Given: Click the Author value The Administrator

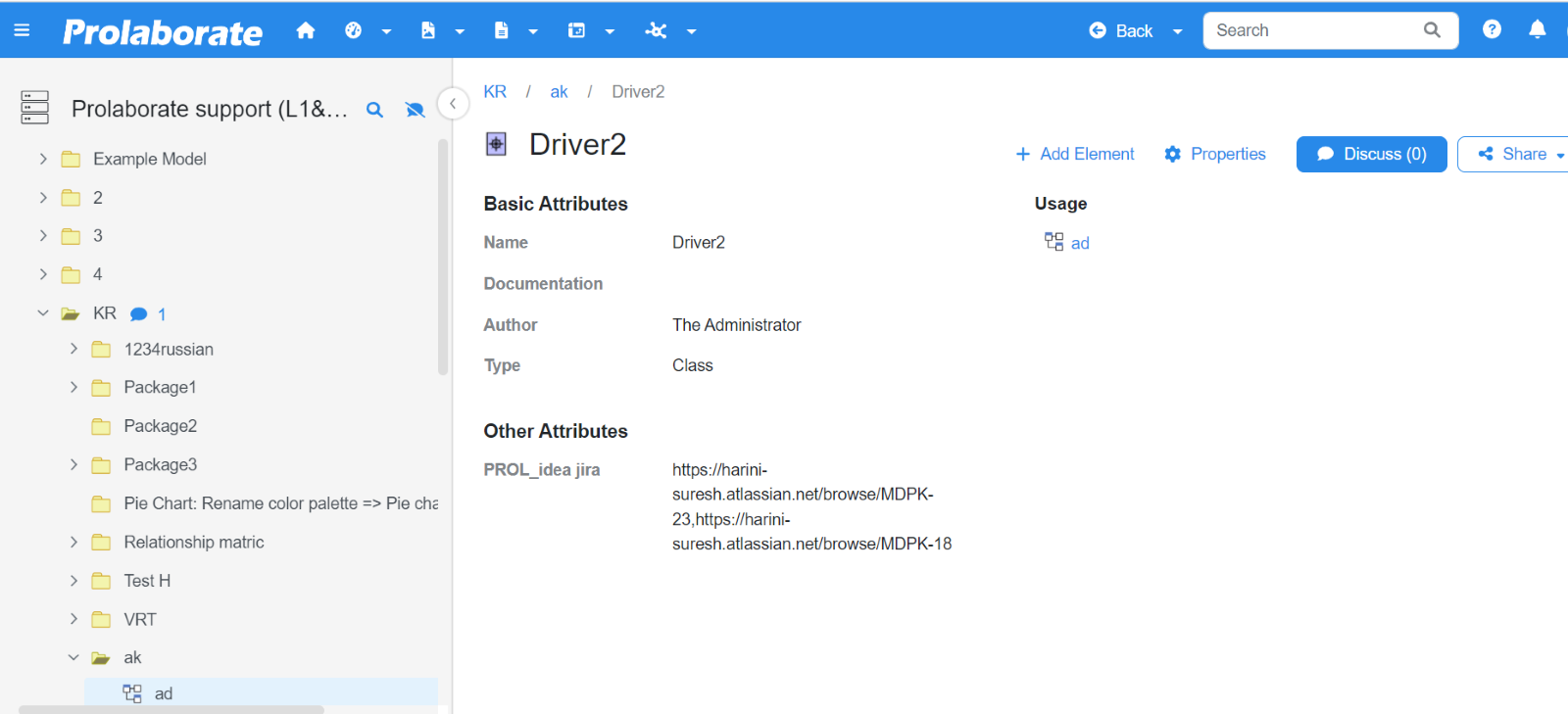Looking at the screenshot, I should tap(737, 325).
